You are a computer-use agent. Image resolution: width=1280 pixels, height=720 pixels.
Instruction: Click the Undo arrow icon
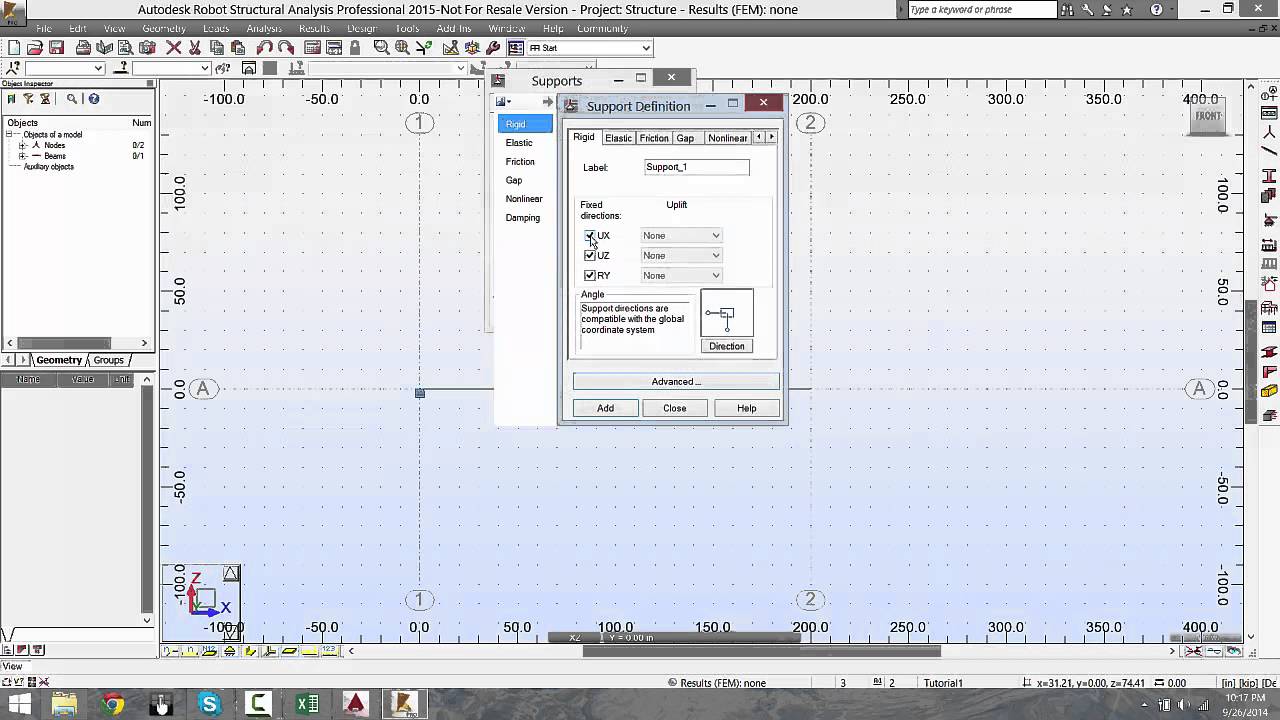(264, 48)
